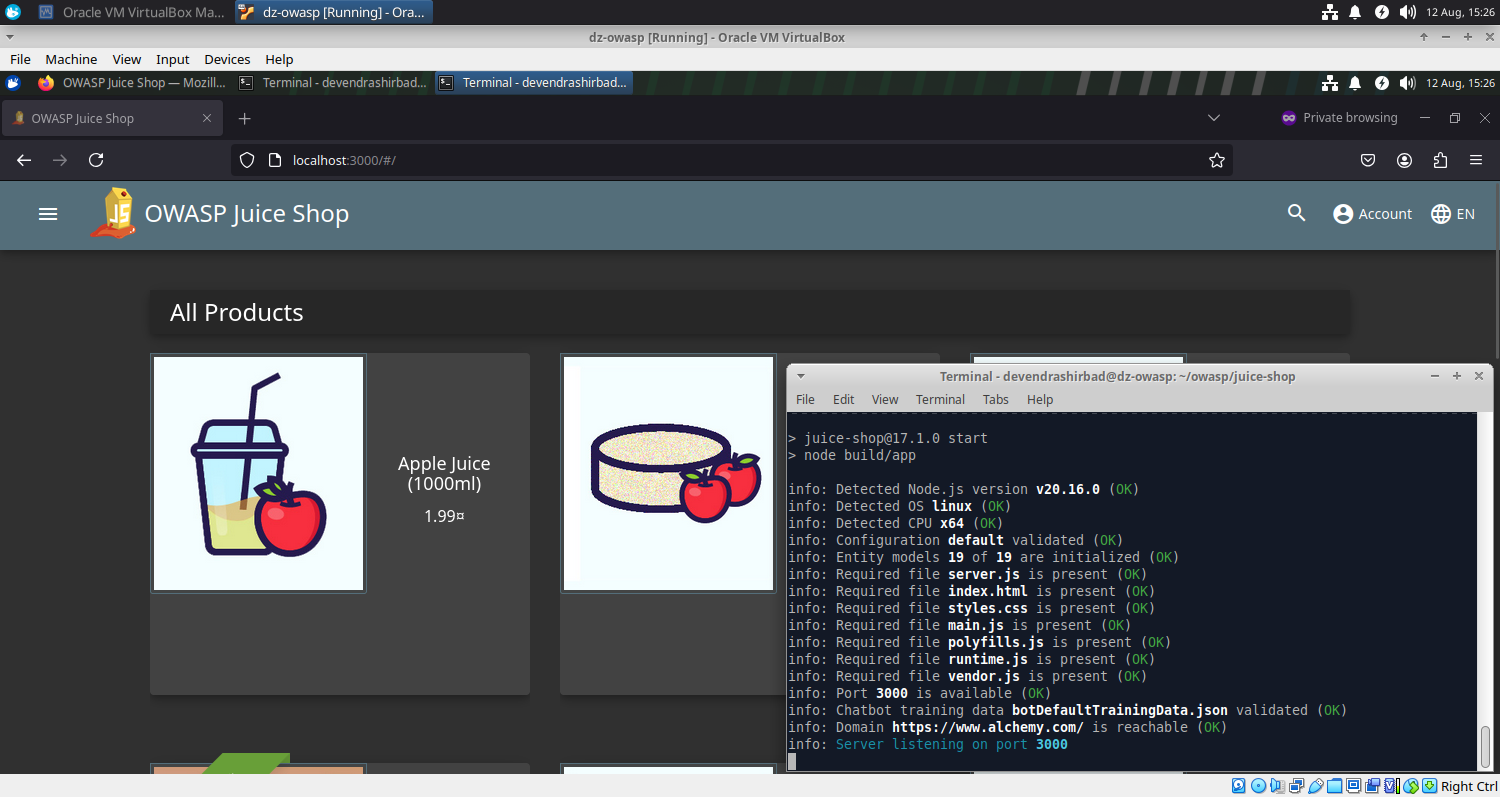The image size is (1500, 797).
Task: Open the terminal window menu arrow in title bar
Action: [x=800, y=376]
